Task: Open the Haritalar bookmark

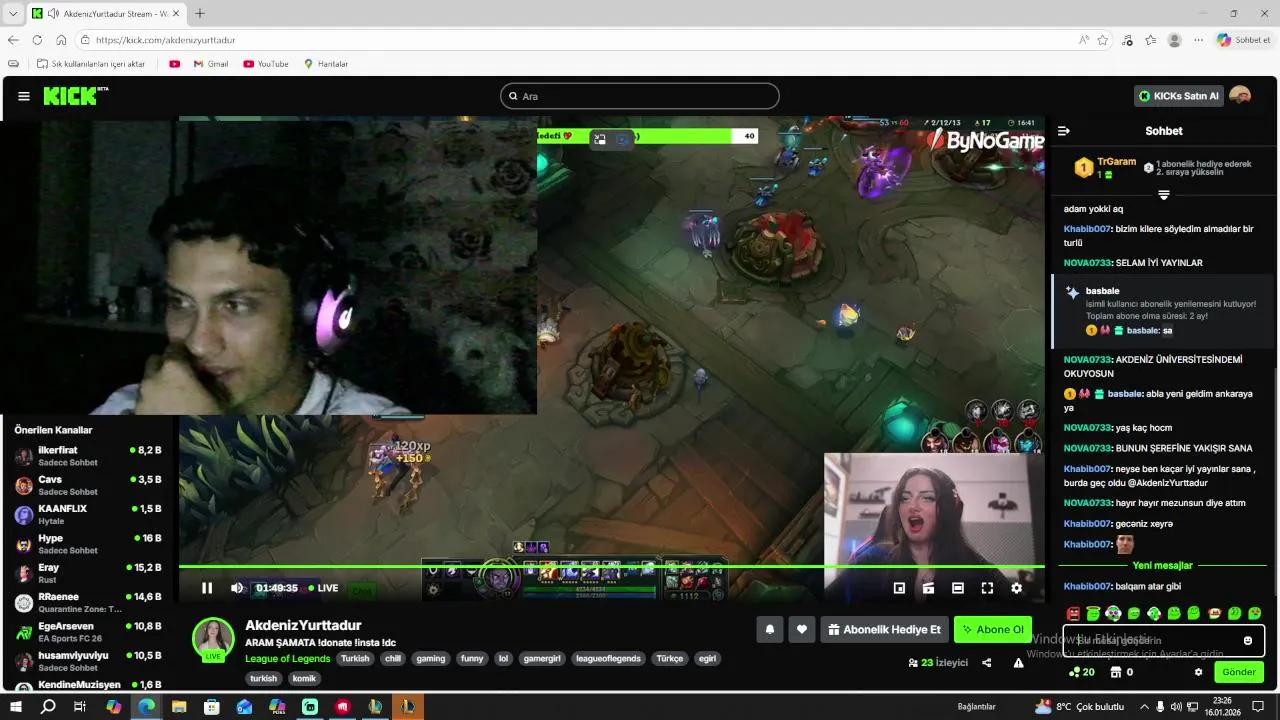Action: click(x=326, y=64)
